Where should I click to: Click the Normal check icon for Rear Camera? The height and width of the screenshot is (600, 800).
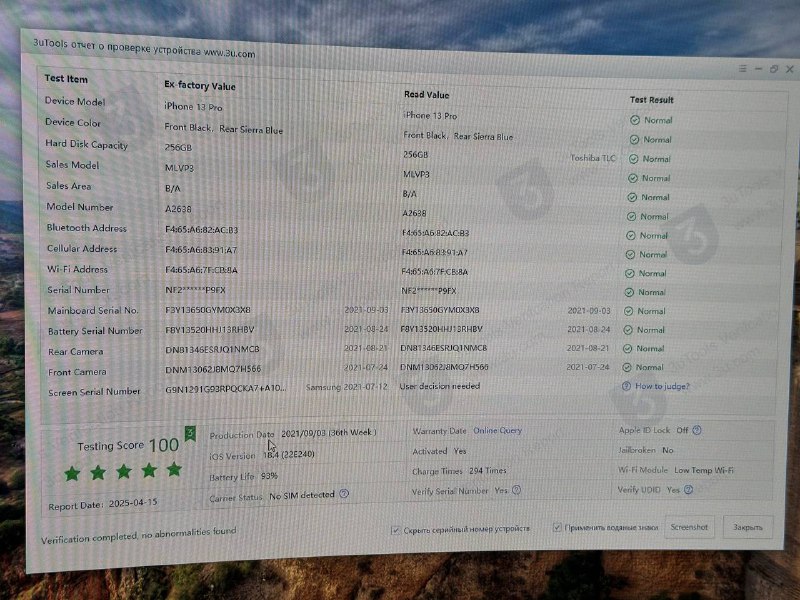(x=628, y=348)
